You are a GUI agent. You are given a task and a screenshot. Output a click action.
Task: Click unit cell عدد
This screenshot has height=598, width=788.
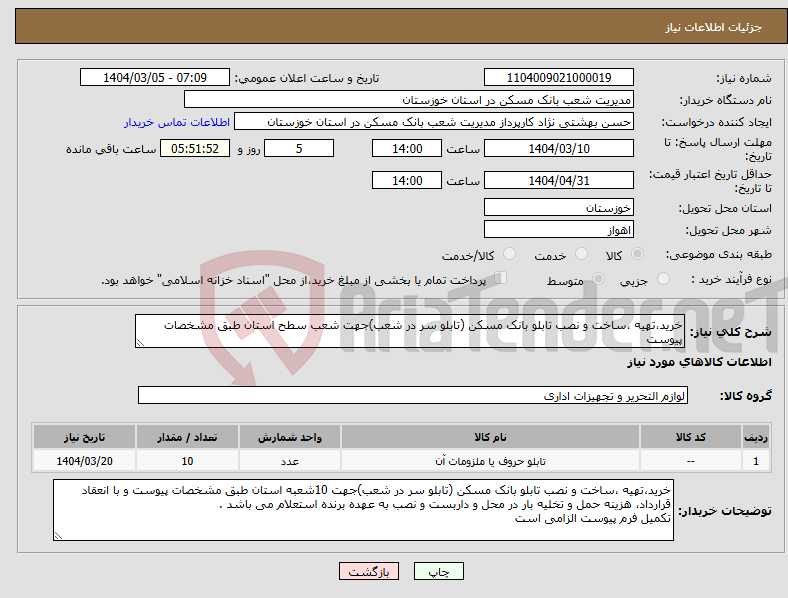(x=290, y=461)
